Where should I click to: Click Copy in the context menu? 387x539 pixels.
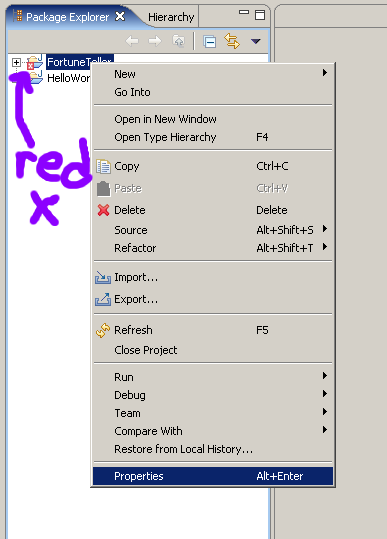pyautogui.click(x=213, y=166)
